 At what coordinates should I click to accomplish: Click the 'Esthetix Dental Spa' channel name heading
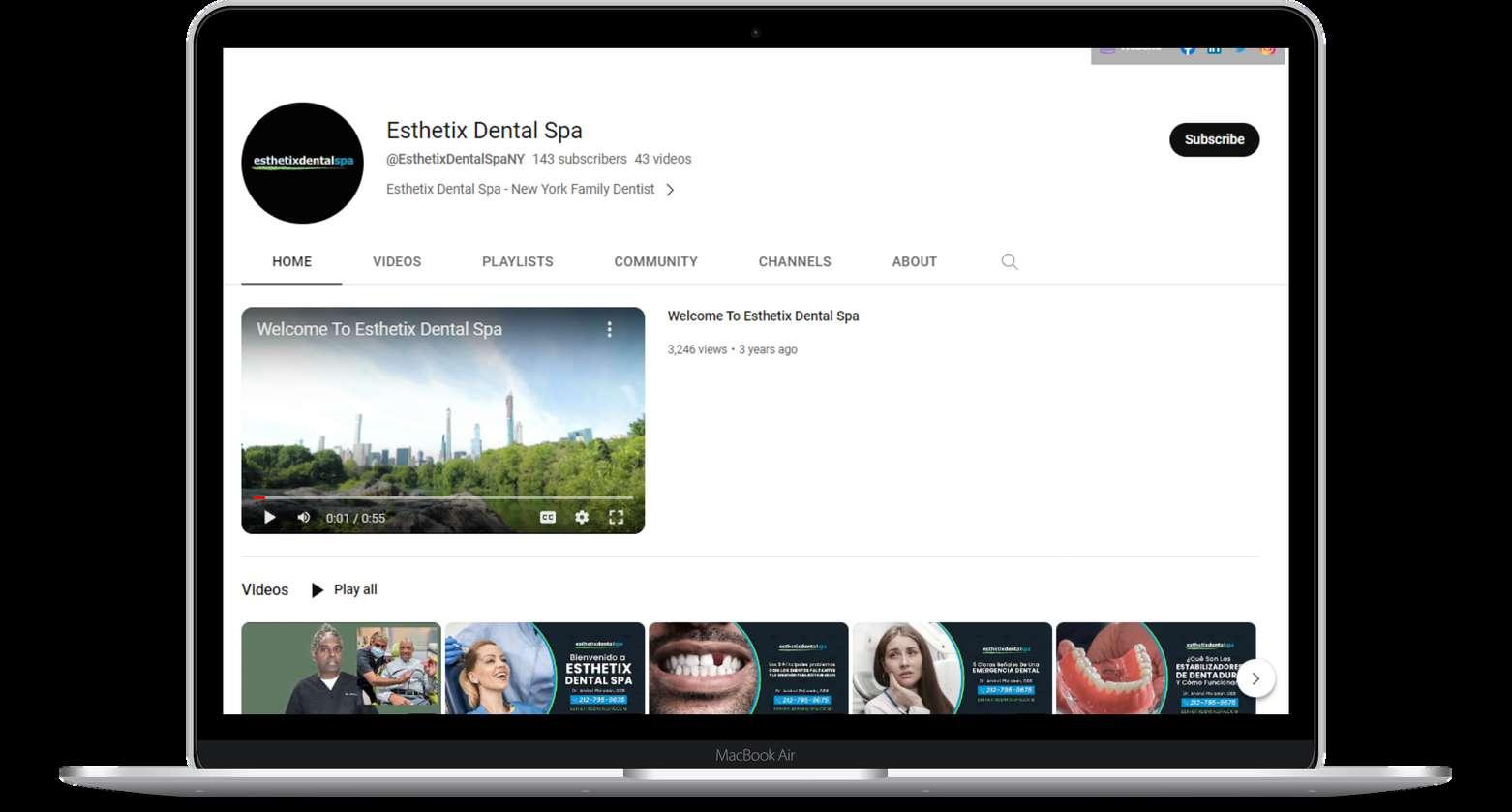click(x=484, y=130)
